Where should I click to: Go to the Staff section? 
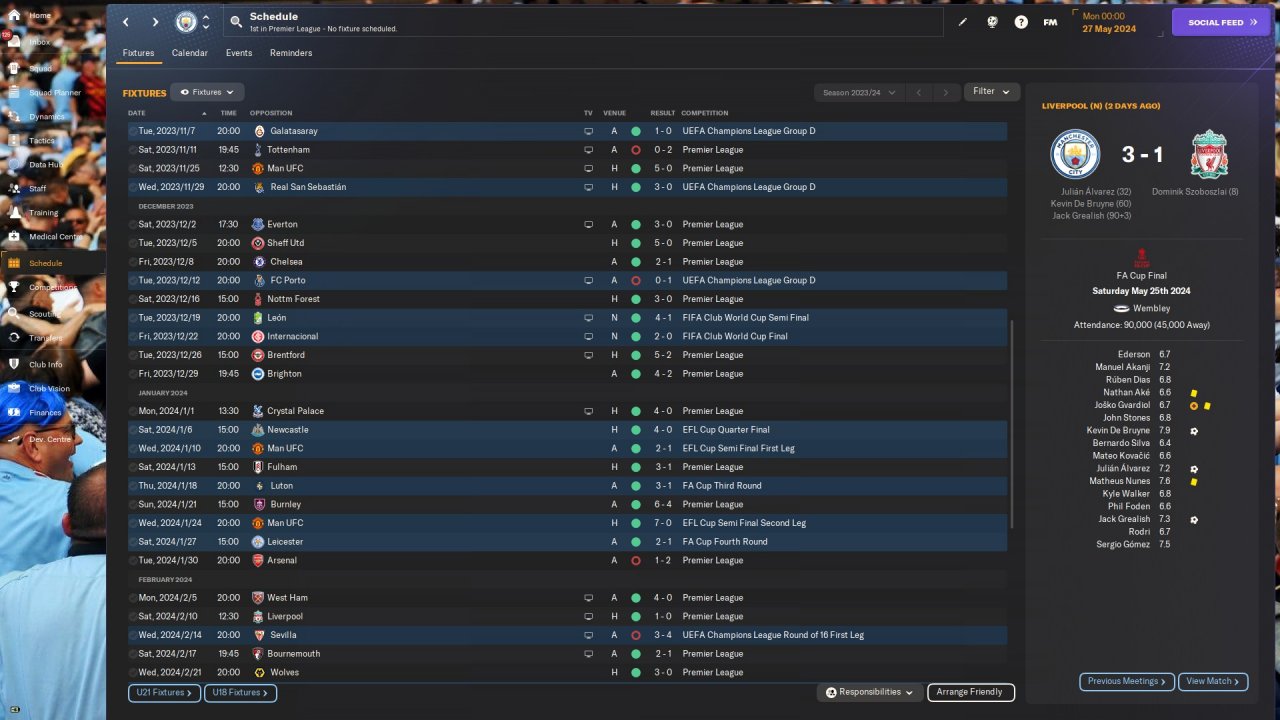(x=37, y=189)
